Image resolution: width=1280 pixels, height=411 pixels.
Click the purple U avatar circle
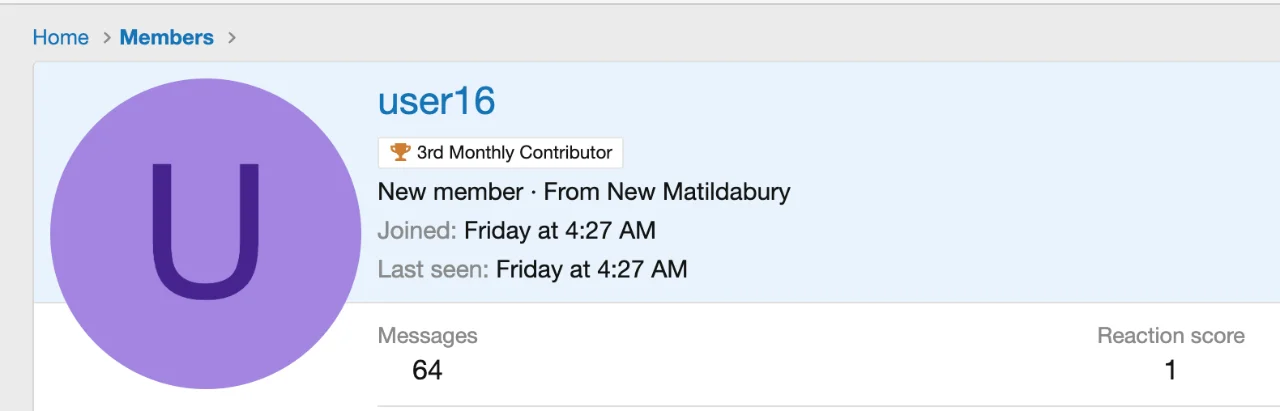[205, 233]
